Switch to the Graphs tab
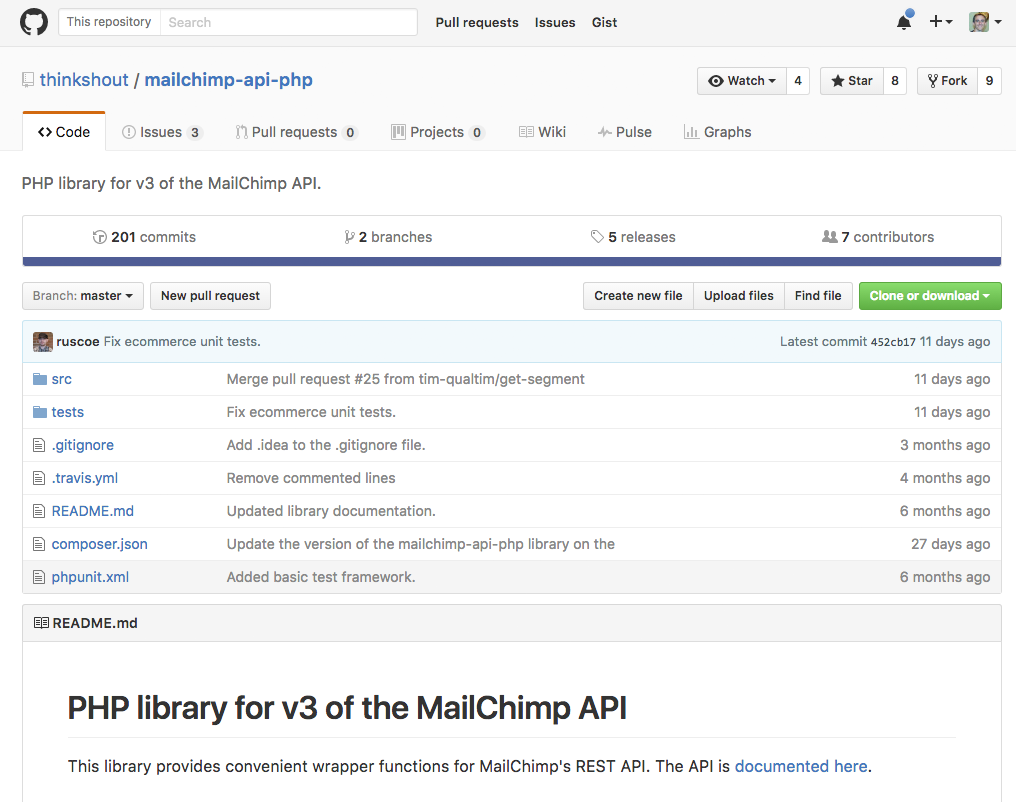This screenshot has height=802, width=1016. [717, 132]
